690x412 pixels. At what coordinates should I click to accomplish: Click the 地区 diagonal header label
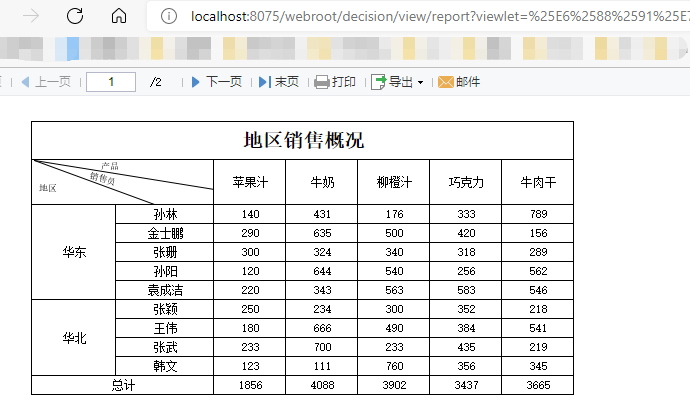tap(48, 188)
